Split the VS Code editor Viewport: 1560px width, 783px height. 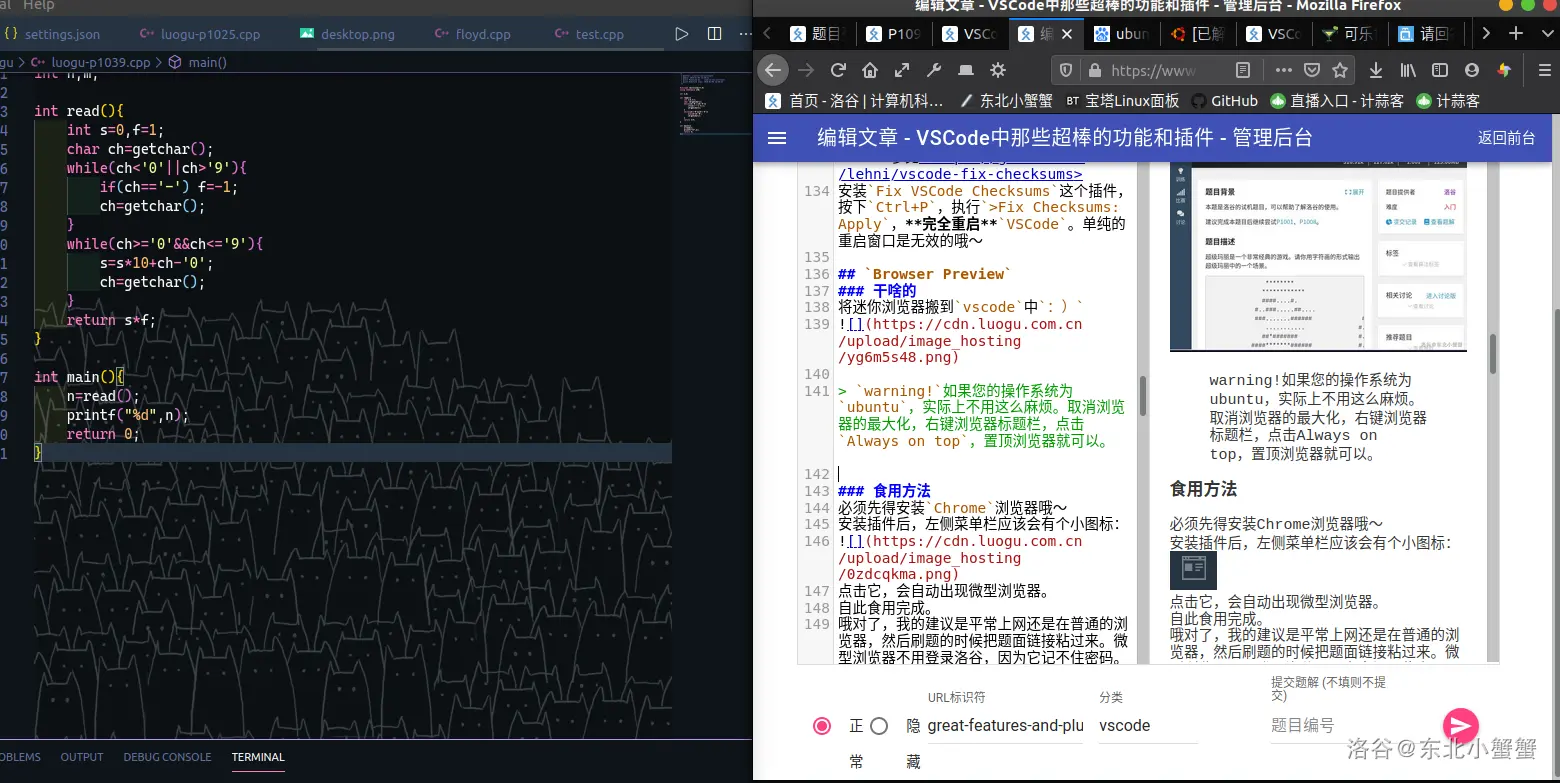(714, 33)
